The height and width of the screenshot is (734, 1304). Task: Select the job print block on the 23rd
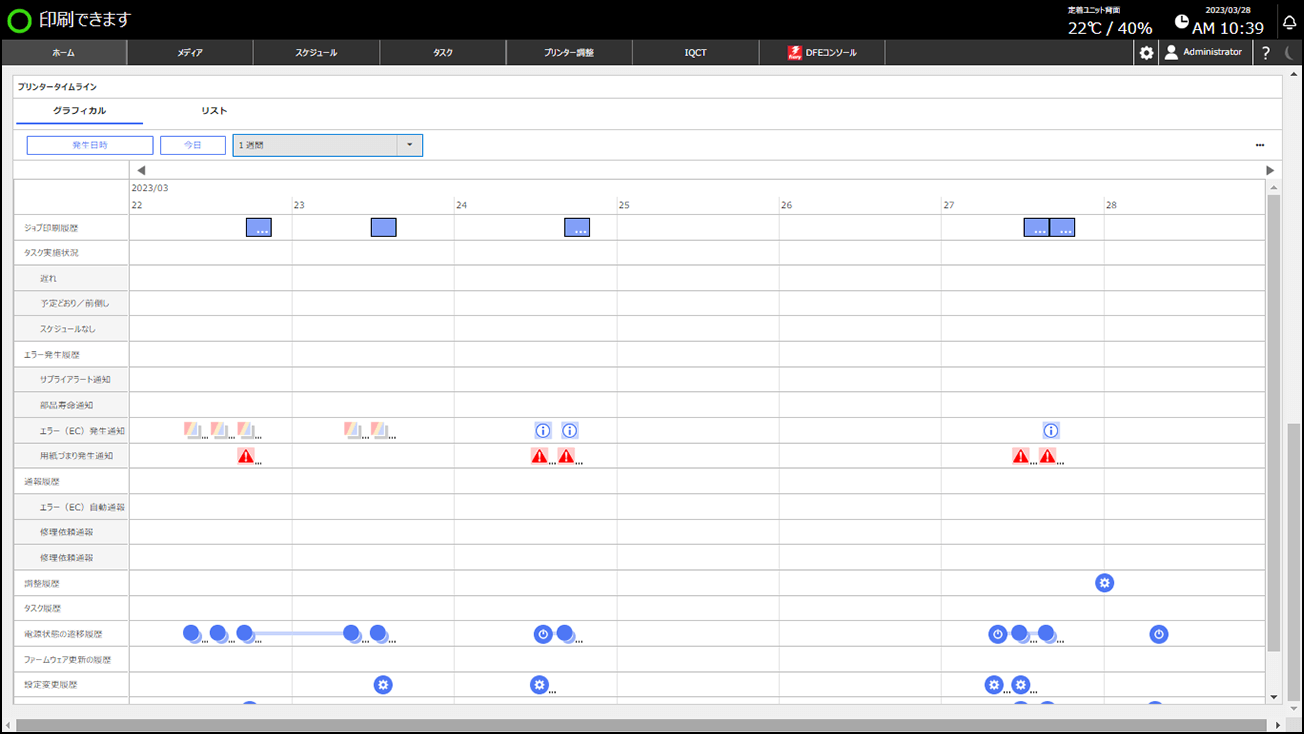pyautogui.click(x=384, y=228)
